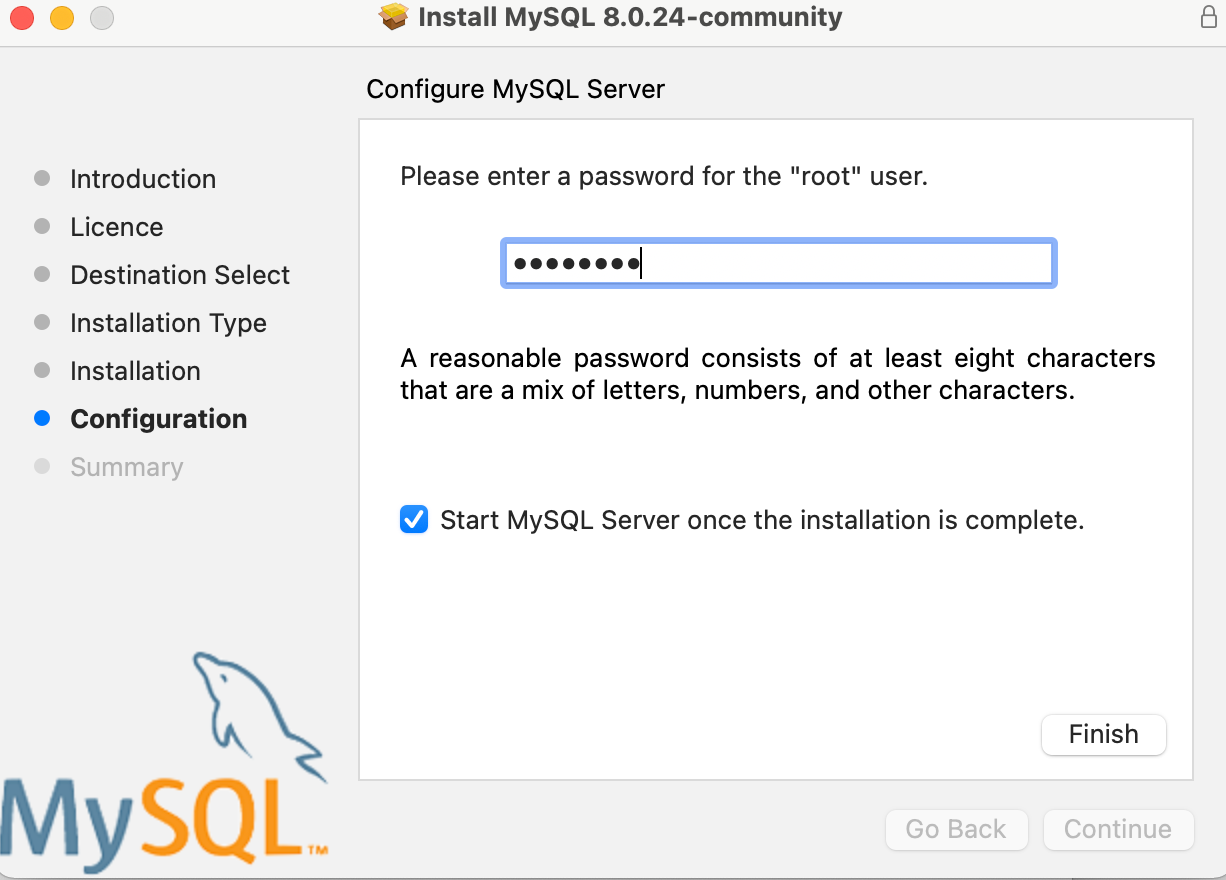
Task: Click the gray bullet next to Introduction
Action: coord(42,178)
